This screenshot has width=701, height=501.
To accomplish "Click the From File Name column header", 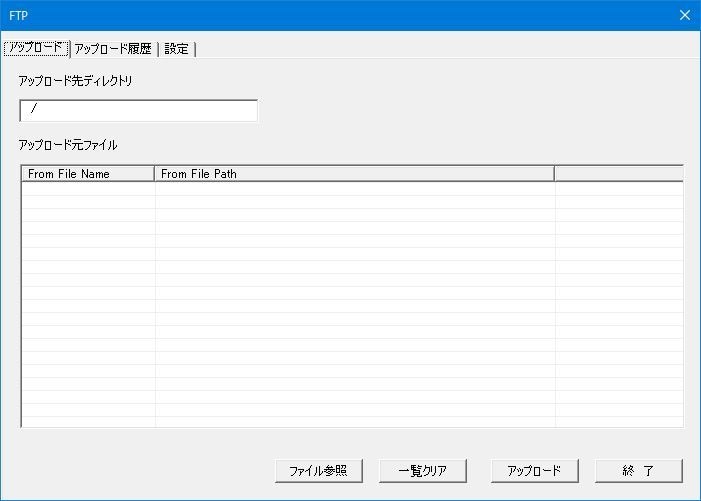I will point(88,174).
